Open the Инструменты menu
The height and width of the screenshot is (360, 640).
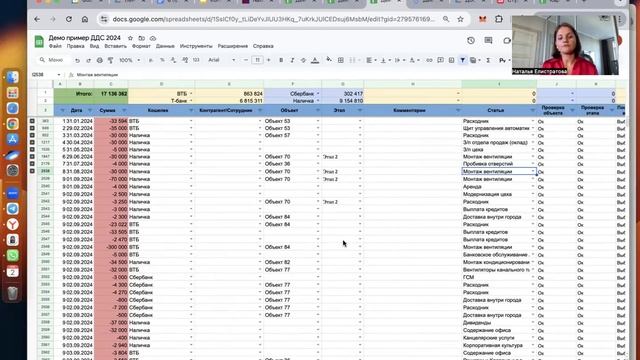pyautogui.click(x=196, y=46)
